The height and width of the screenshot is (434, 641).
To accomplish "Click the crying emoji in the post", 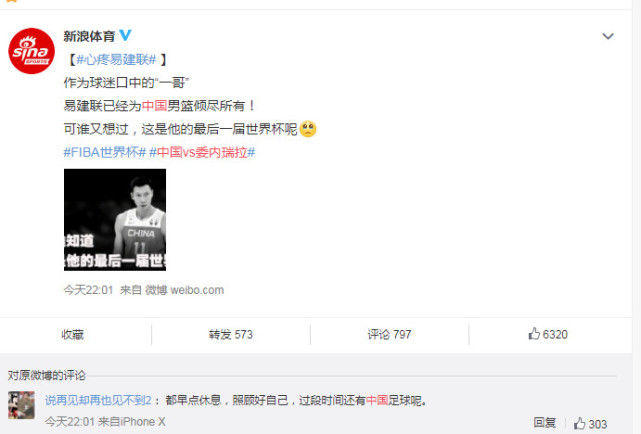I will (x=308, y=129).
